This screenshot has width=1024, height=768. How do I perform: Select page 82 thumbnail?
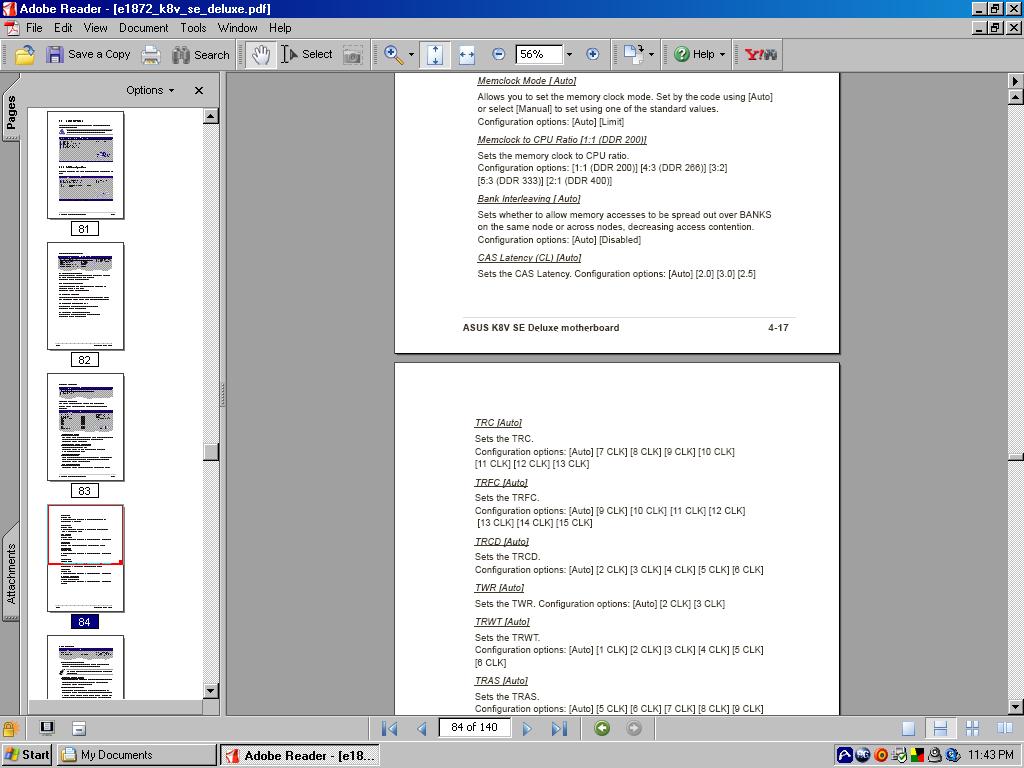click(86, 296)
